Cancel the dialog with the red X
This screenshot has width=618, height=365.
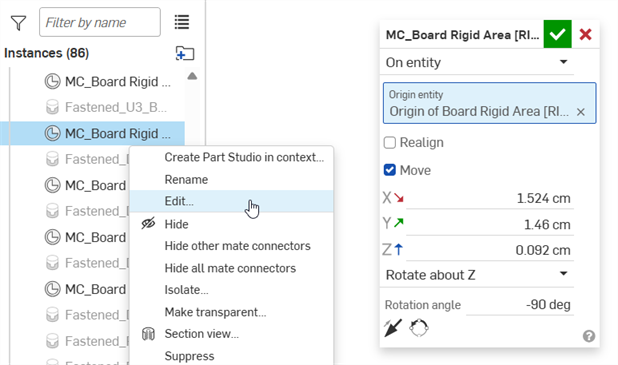(x=586, y=34)
